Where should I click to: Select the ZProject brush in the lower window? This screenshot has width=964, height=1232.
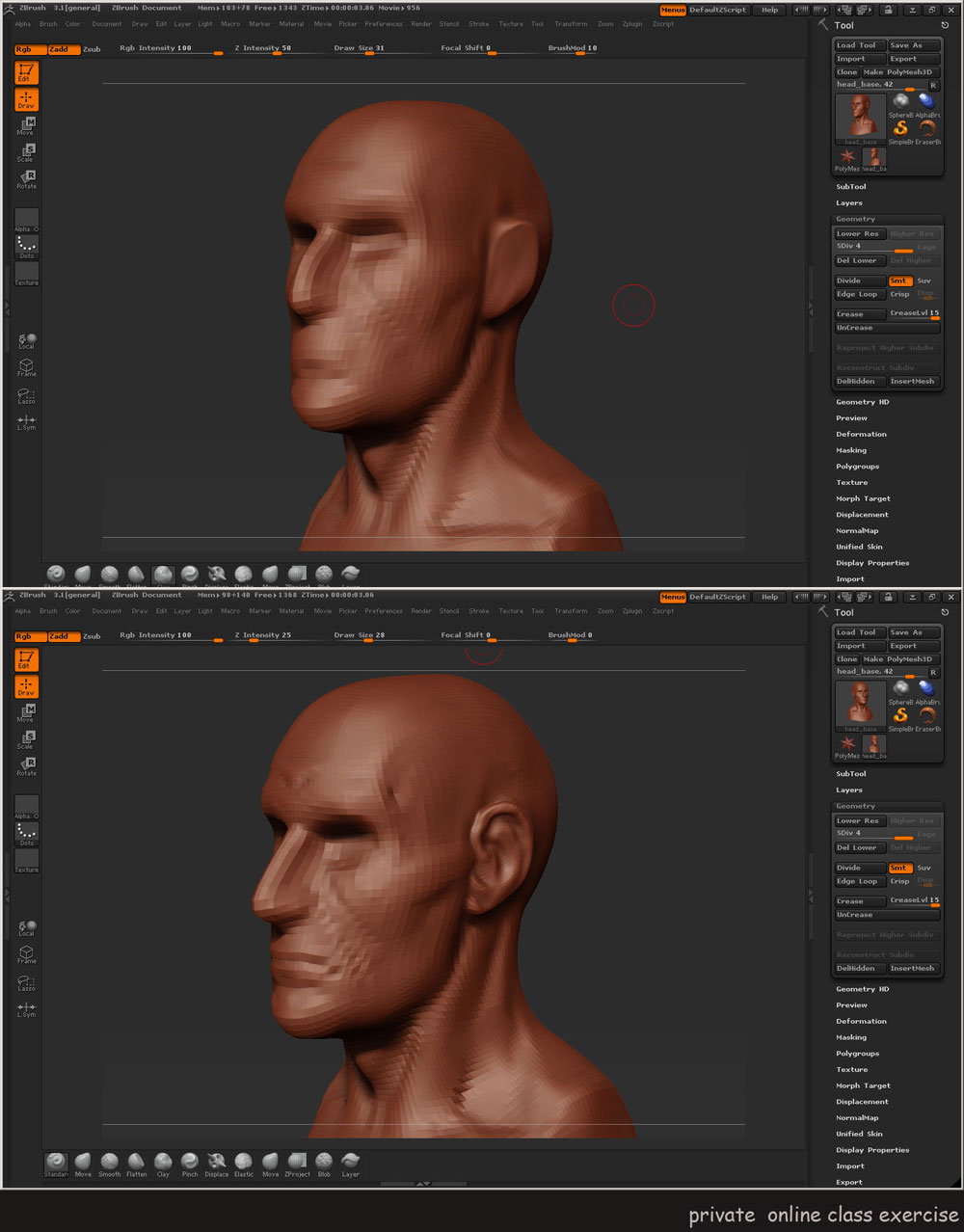pyautogui.click(x=297, y=1163)
